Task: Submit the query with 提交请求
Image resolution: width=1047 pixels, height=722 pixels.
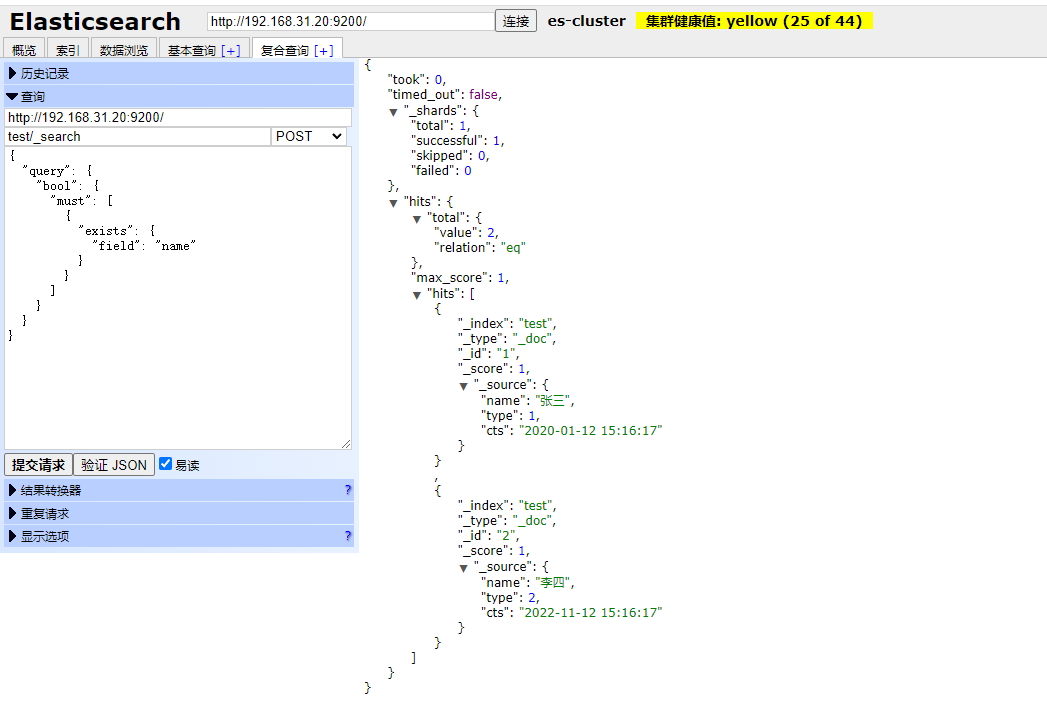Action: (39, 465)
